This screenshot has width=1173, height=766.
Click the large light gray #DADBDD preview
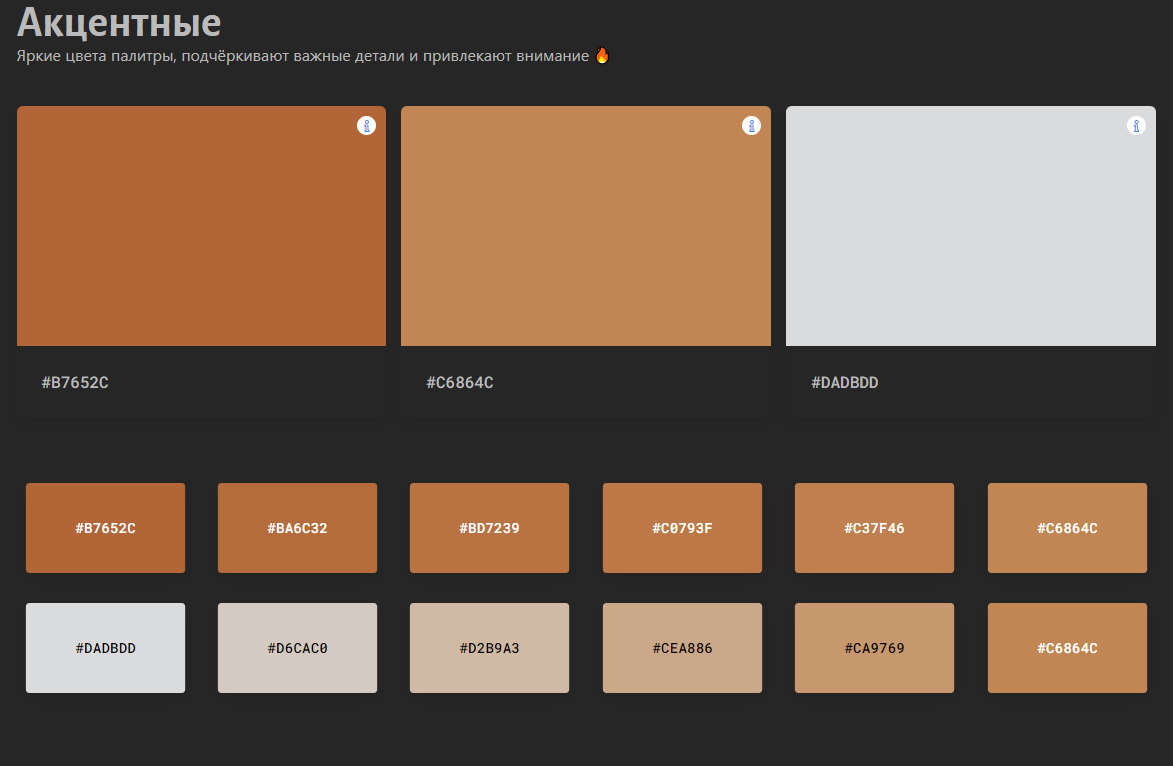click(970, 226)
